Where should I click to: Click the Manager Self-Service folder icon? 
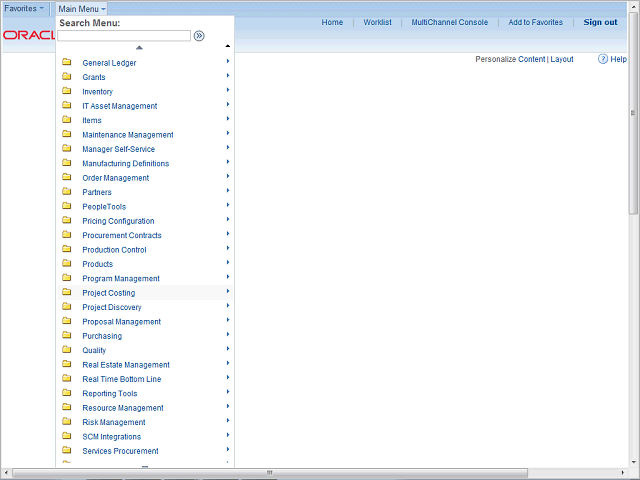click(x=67, y=148)
